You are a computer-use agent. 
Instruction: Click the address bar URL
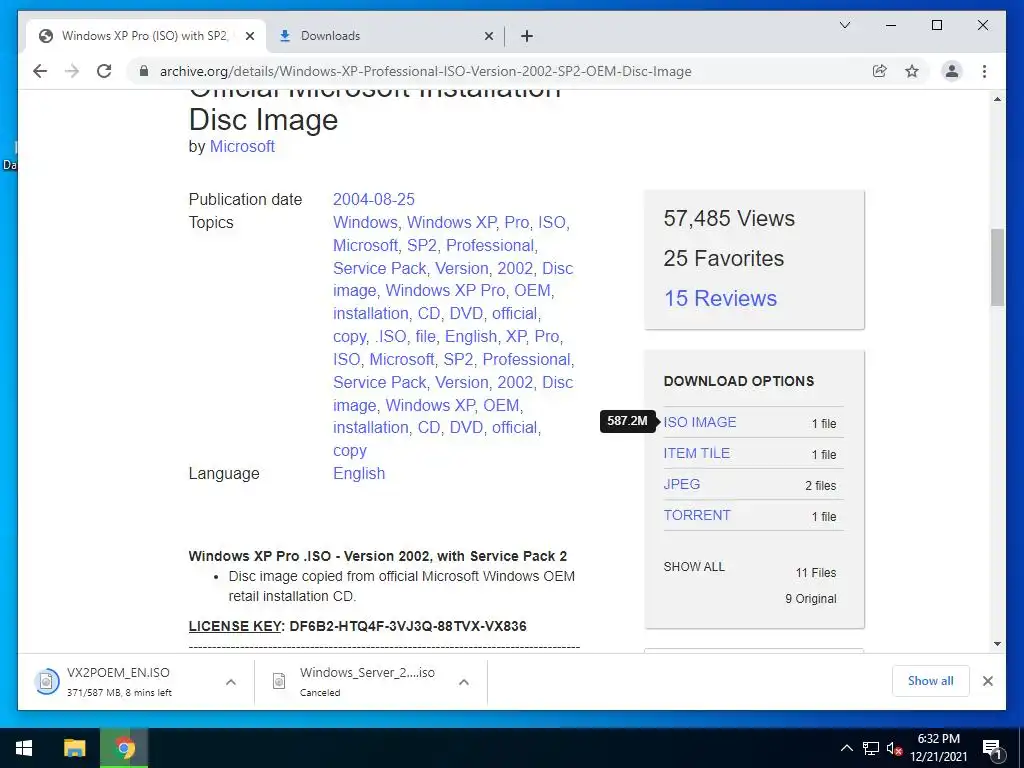[425, 71]
